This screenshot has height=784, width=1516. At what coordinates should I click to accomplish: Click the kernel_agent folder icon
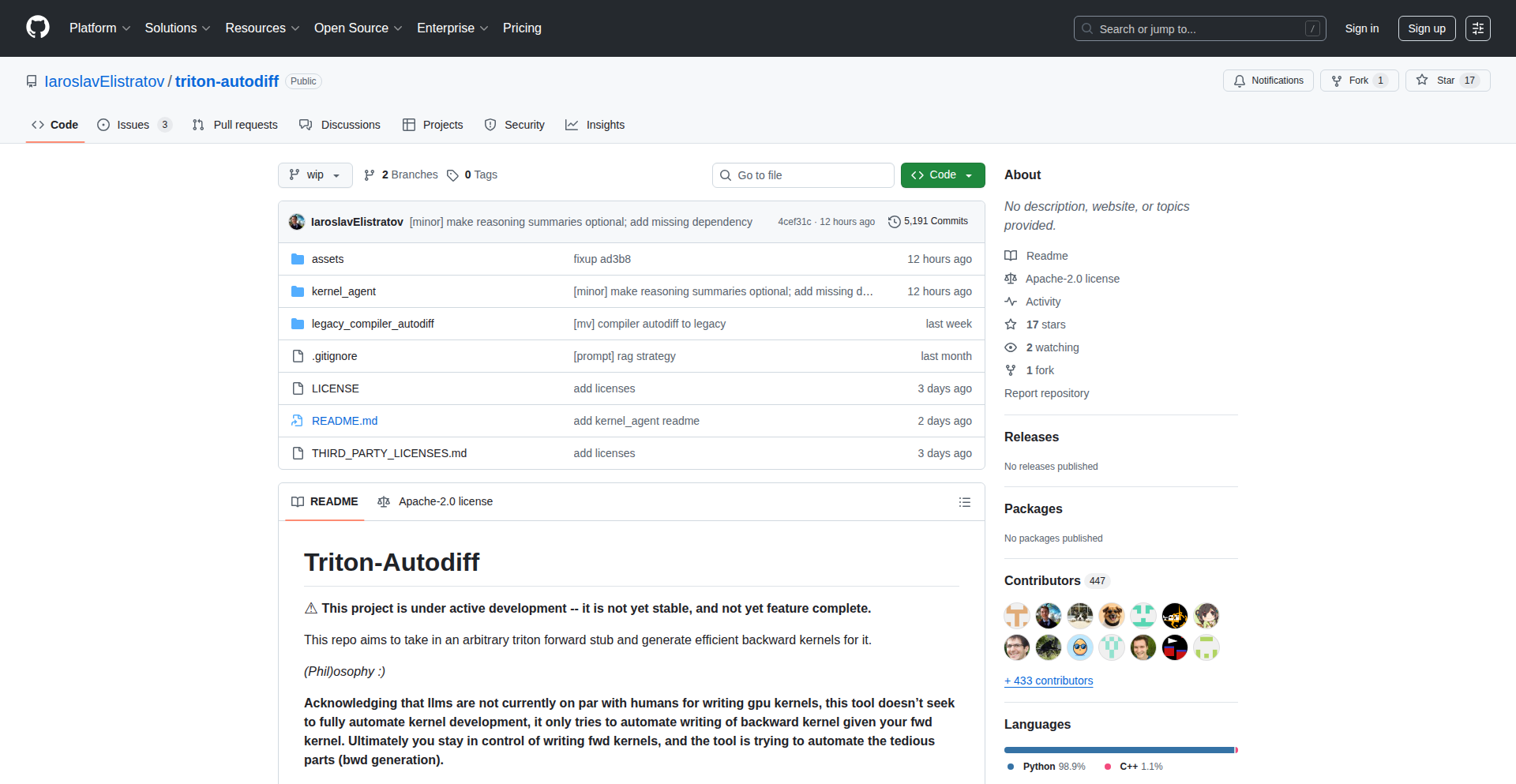pyautogui.click(x=298, y=291)
